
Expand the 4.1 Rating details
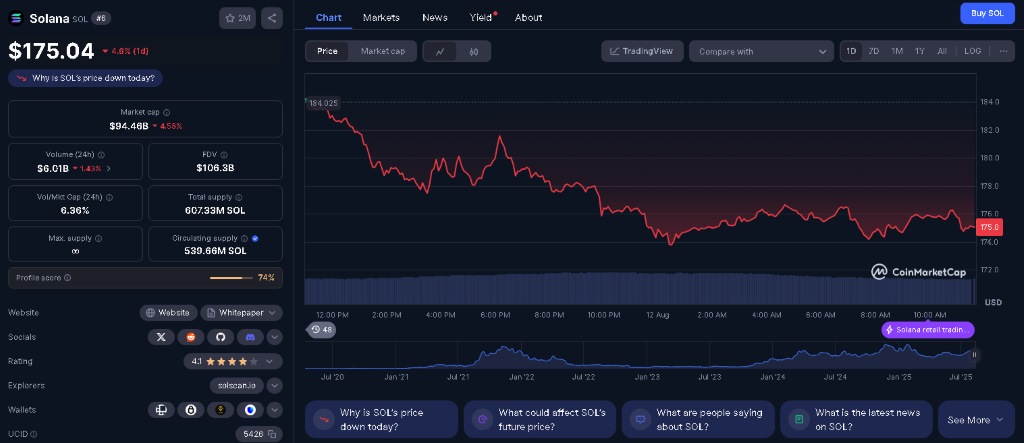233,361
